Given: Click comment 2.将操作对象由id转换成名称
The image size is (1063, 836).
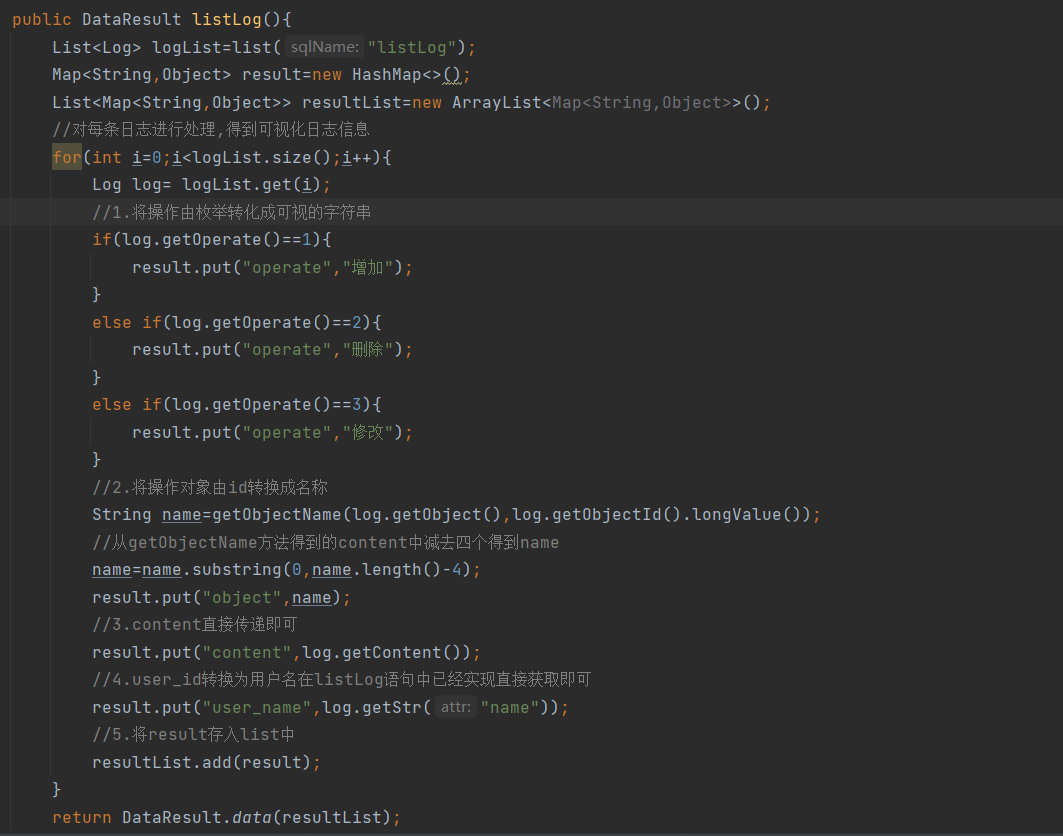Looking at the screenshot, I should point(209,487).
